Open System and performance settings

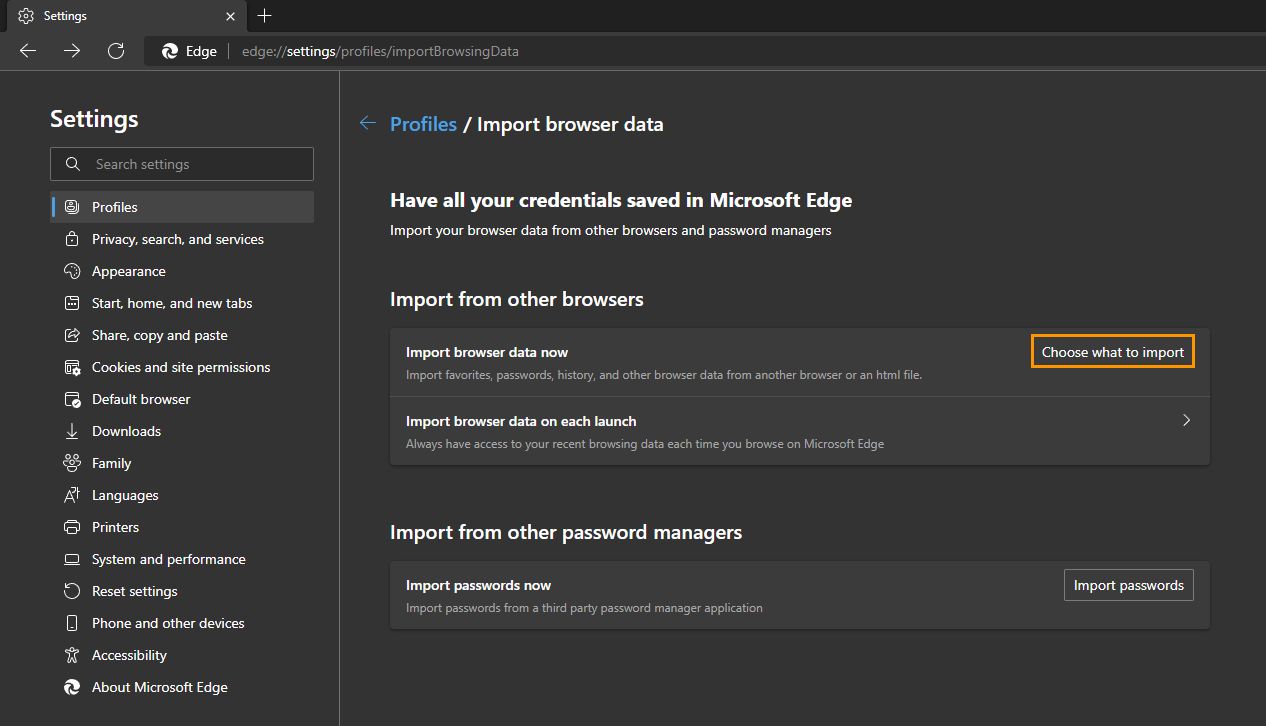pyautogui.click(x=182, y=559)
